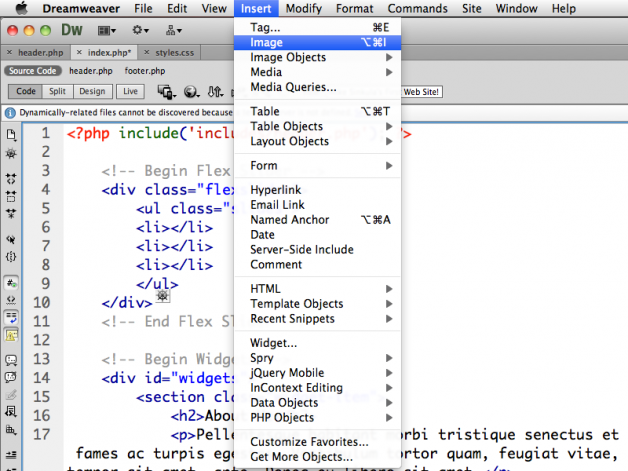This screenshot has height=471, width=628.
Task: Open the Edit menu
Action: click(177, 8)
